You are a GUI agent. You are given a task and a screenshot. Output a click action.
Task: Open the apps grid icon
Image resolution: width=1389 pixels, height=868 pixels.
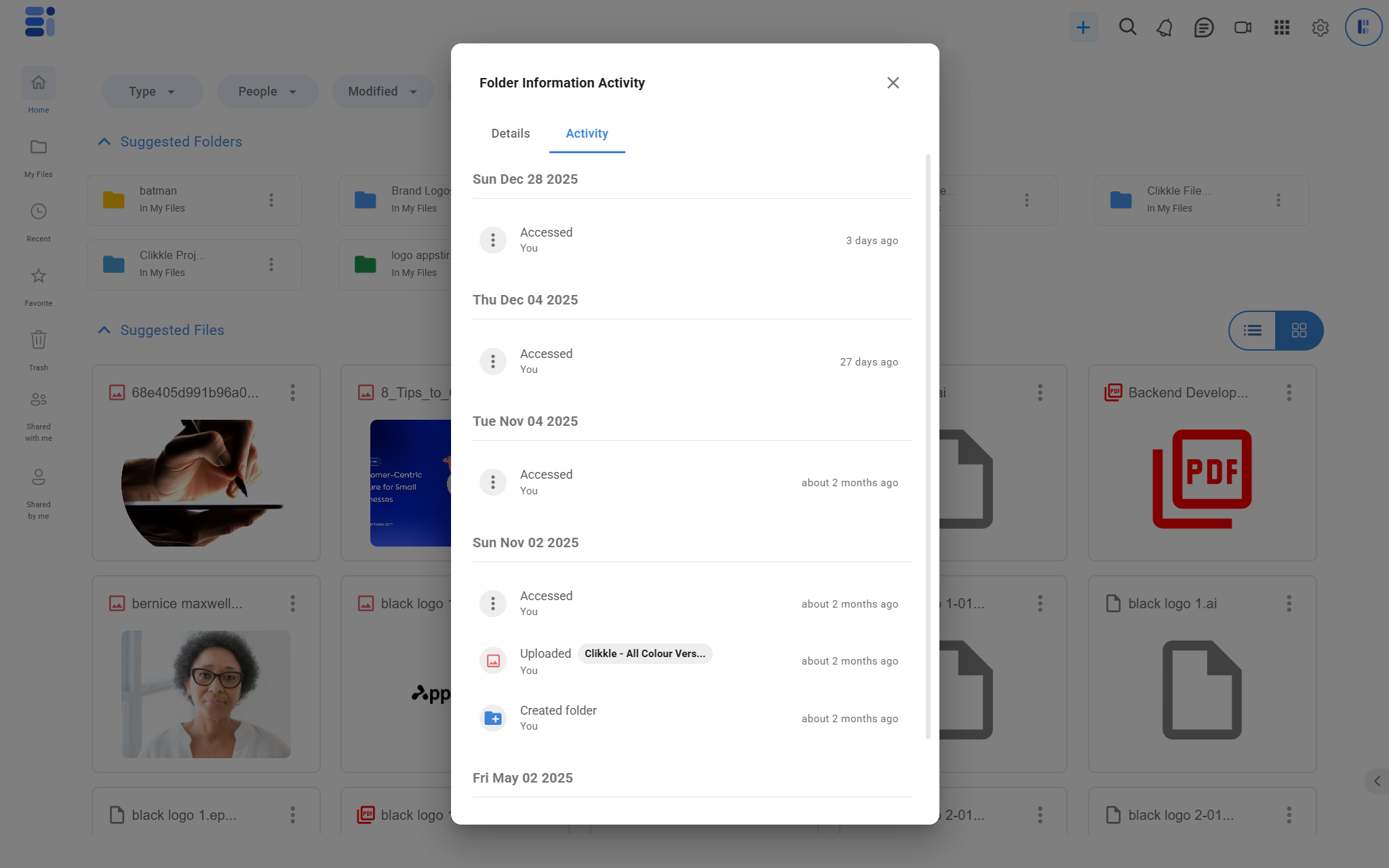(1281, 28)
